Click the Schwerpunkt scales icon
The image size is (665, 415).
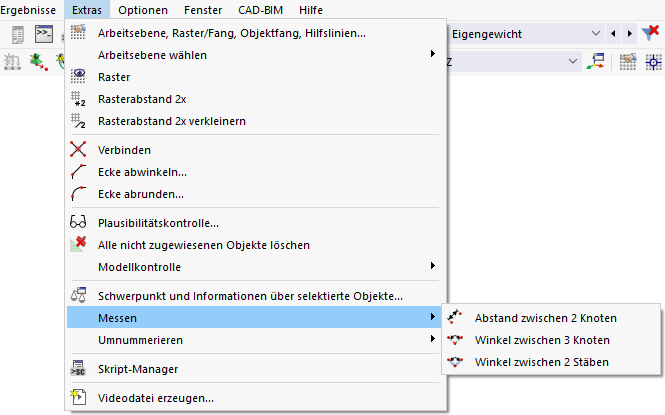click(x=78, y=296)
